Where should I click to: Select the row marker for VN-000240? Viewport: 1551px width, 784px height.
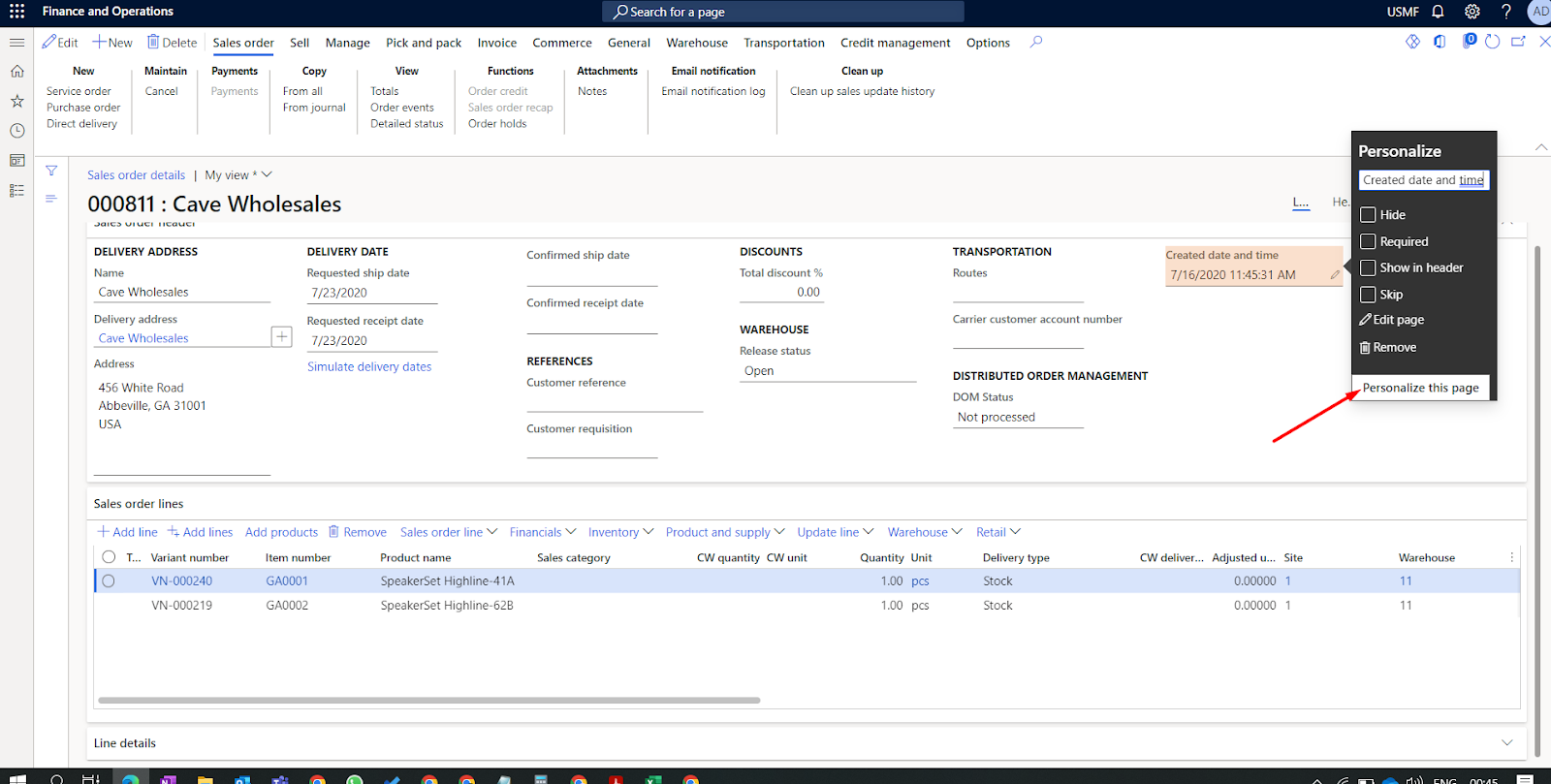(109, 581)
